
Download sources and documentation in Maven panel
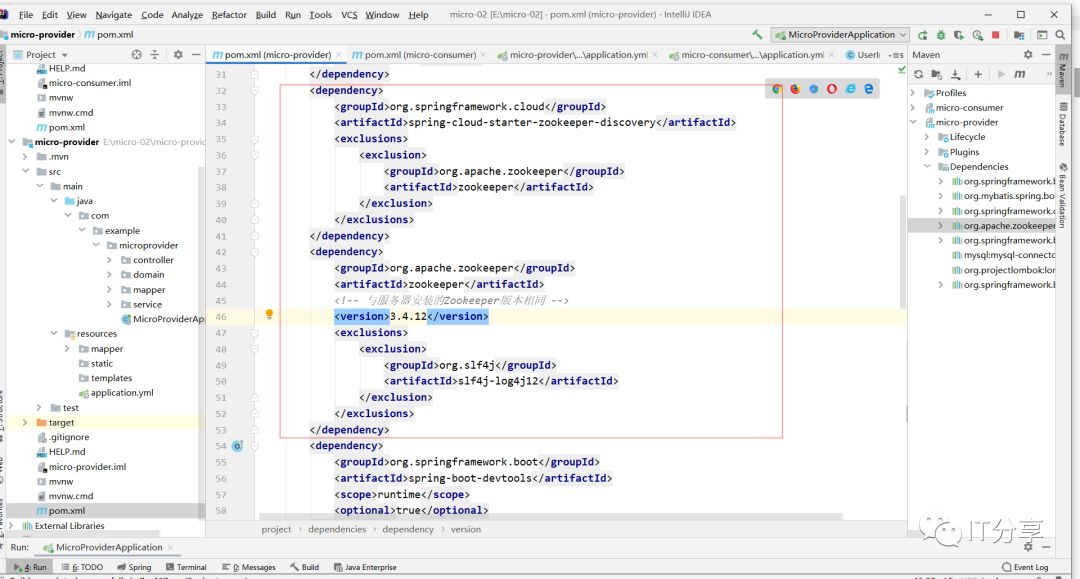click(x=955, y=74)
